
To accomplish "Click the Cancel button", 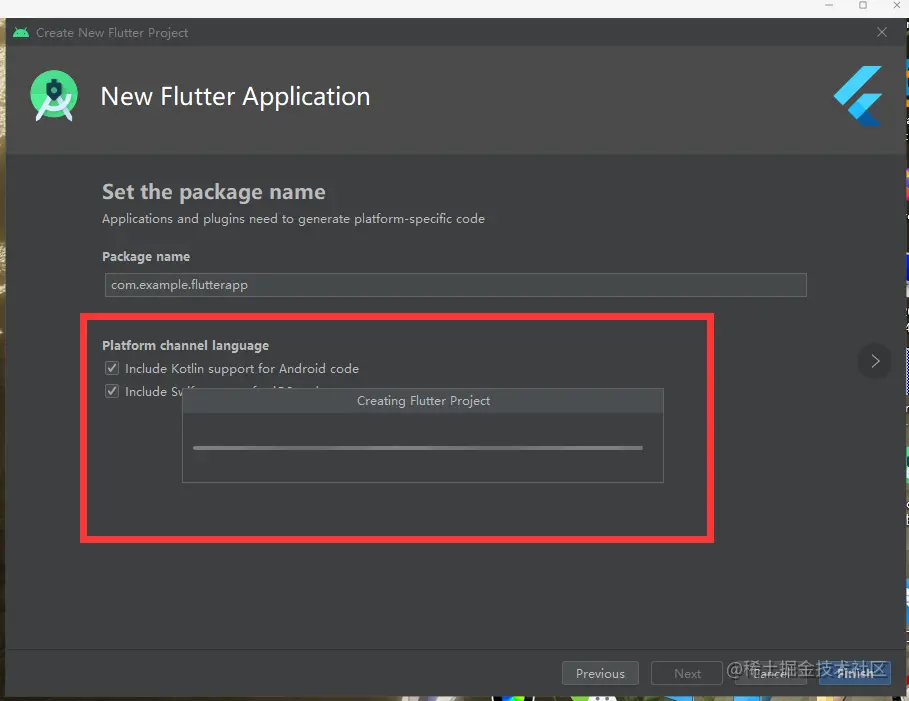I will coord(770,673).
